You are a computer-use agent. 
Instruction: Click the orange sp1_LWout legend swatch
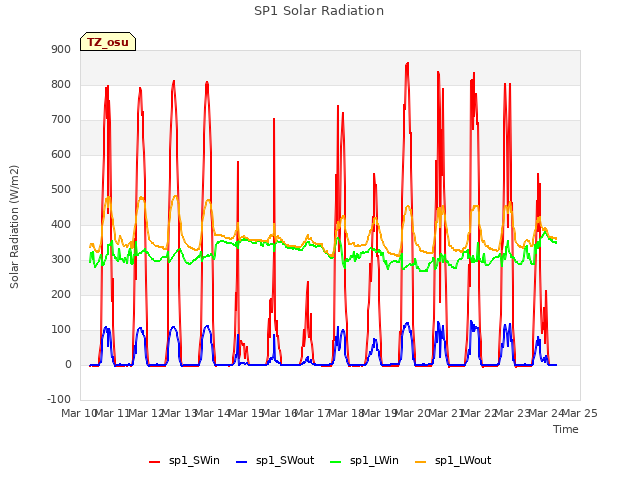(x=420, y=462)
